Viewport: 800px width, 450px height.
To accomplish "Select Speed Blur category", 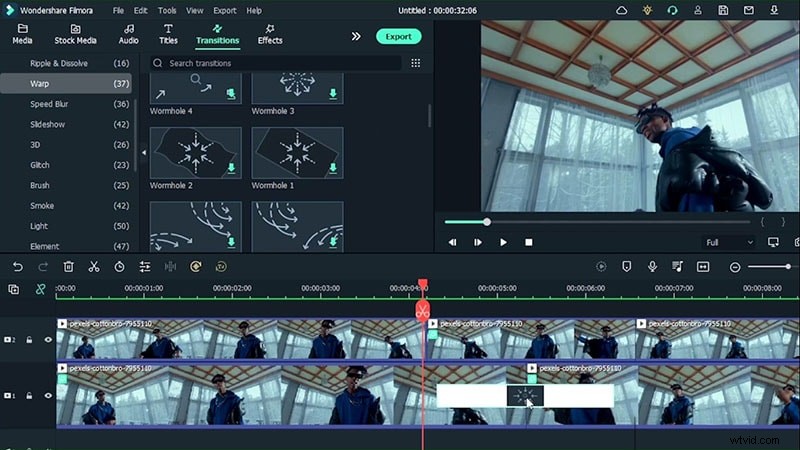I will (66, 104).
